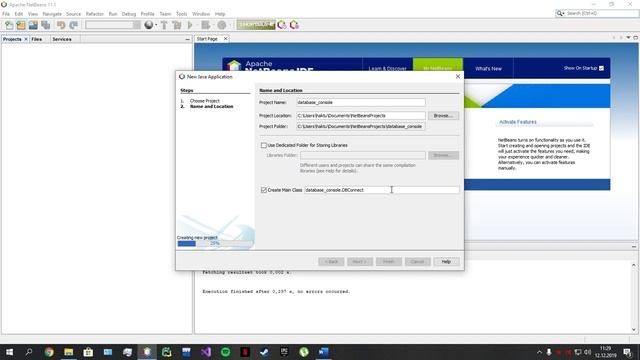The width and height of the screenshot is (640, 360).
Task: Open Visual Studio from the taskbar
Action: (206, 352)
